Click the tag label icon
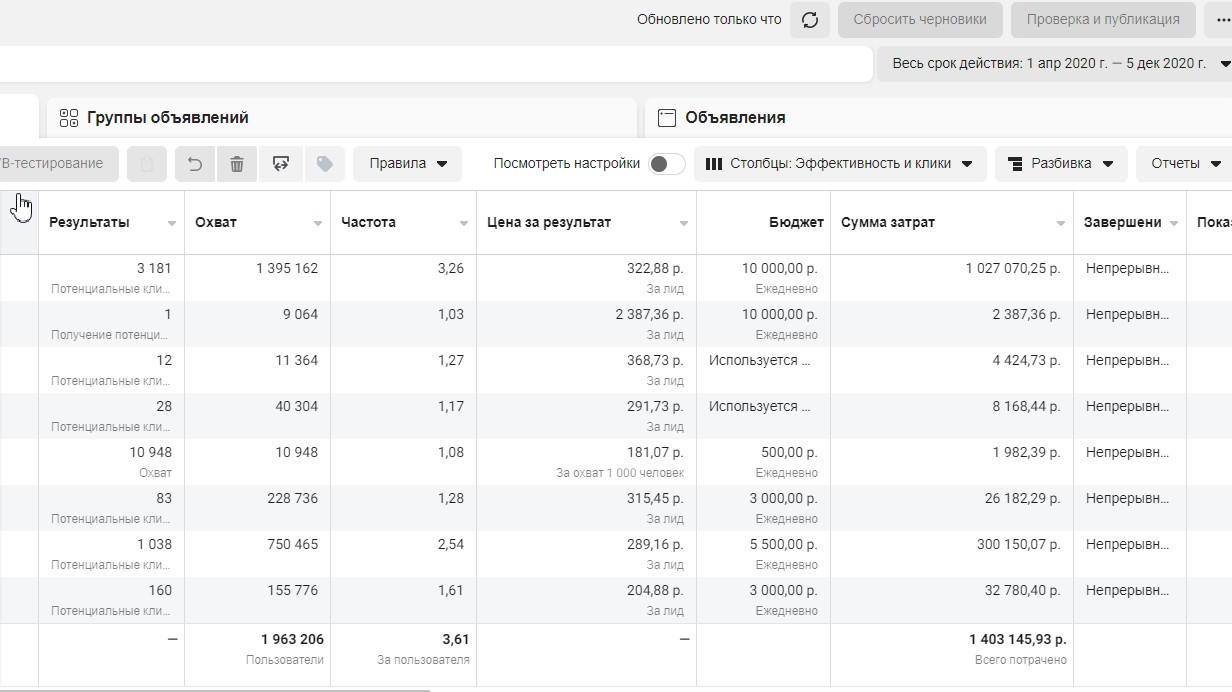 tap(324, 164)
